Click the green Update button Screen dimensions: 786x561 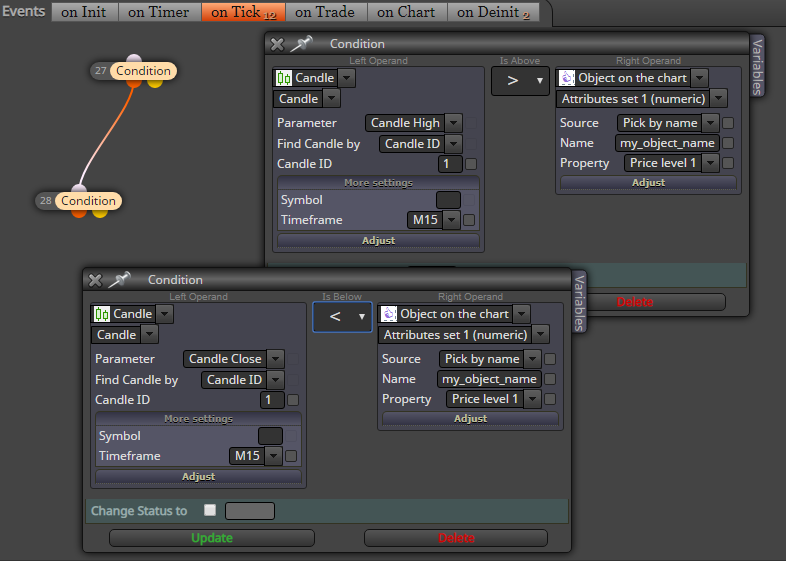(212, 538)
